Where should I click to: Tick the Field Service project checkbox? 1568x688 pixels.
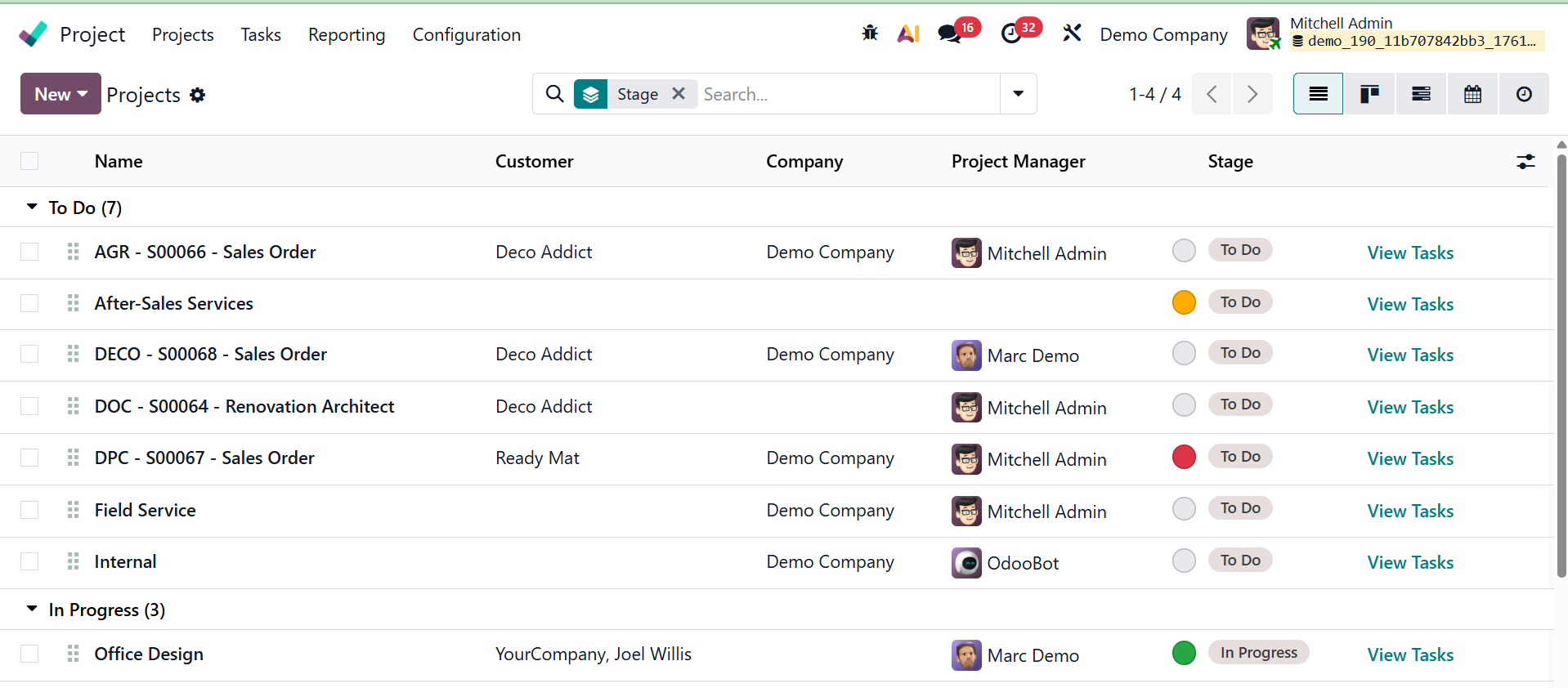click(x=29, y=510)
